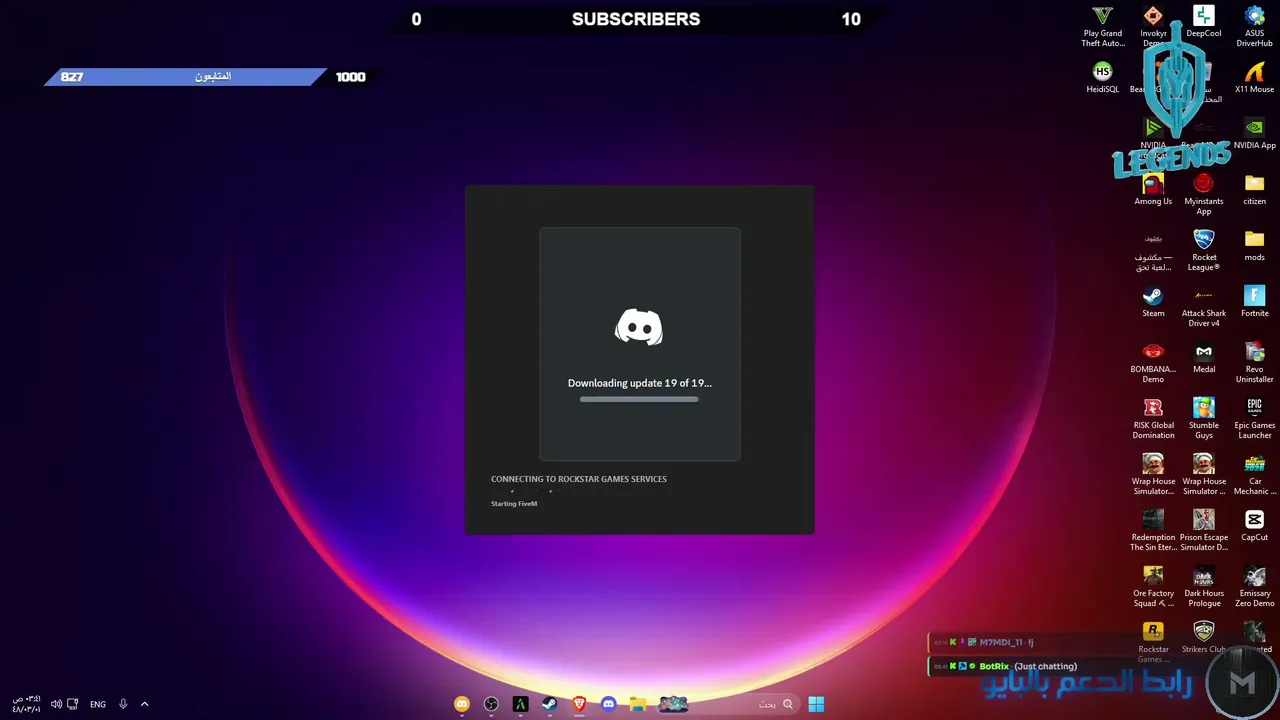Select the mods folder on desktop
1280x720 pixels.
(x=1254, y=246)
